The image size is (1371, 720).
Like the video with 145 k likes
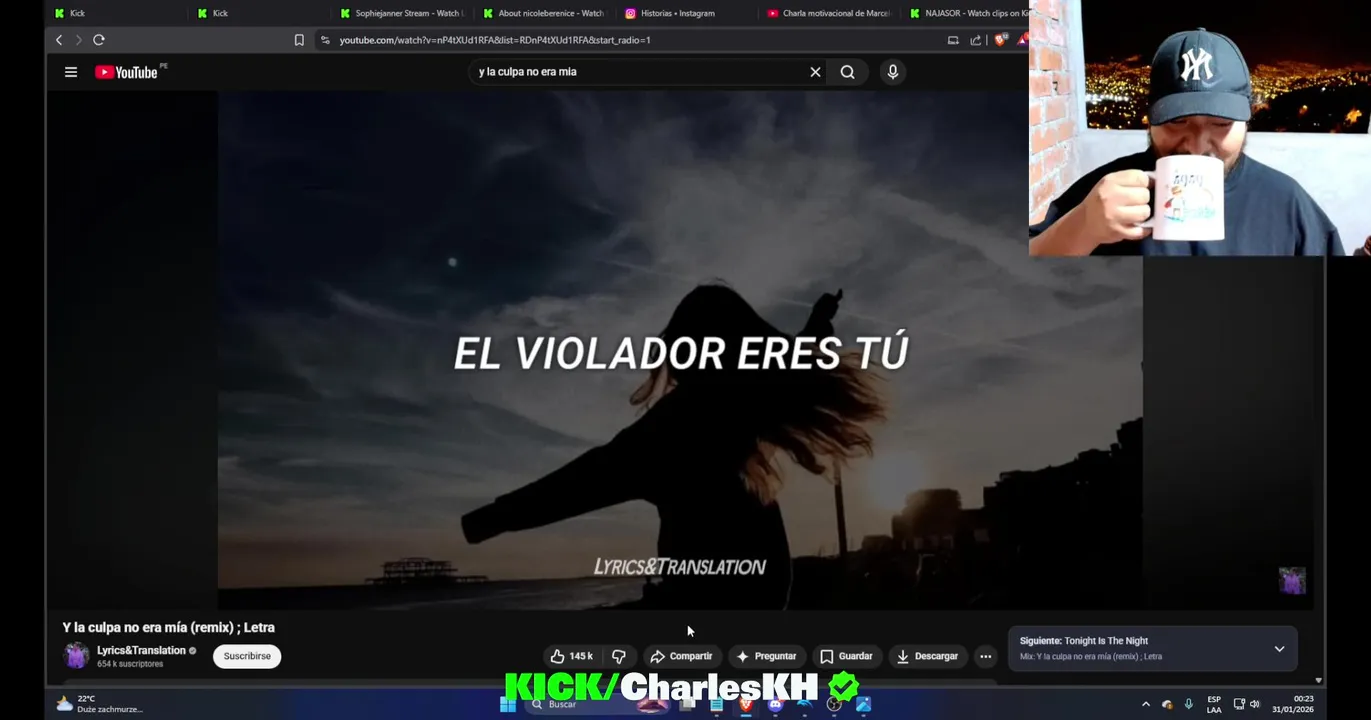[571, 656]
